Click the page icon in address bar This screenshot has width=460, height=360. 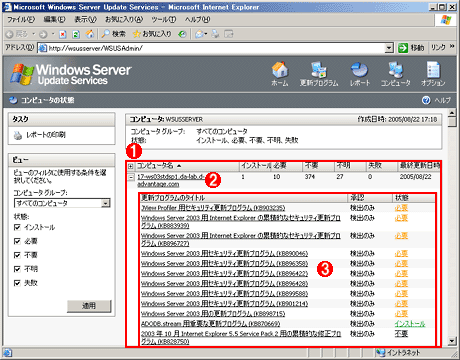coord(43,48)
